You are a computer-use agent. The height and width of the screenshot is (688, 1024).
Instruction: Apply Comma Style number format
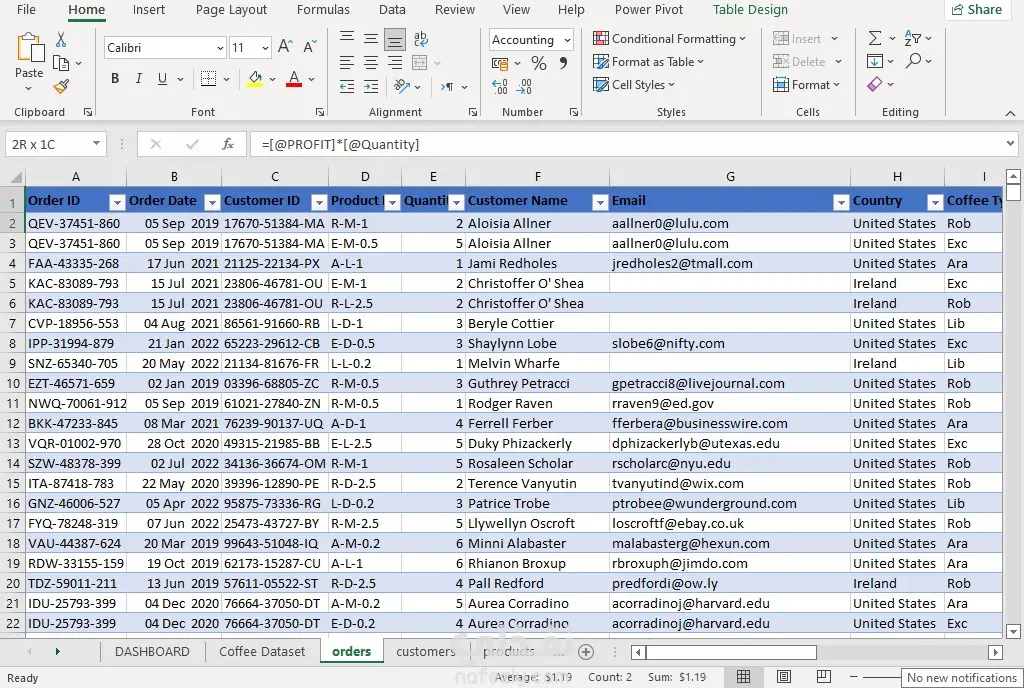563,63
